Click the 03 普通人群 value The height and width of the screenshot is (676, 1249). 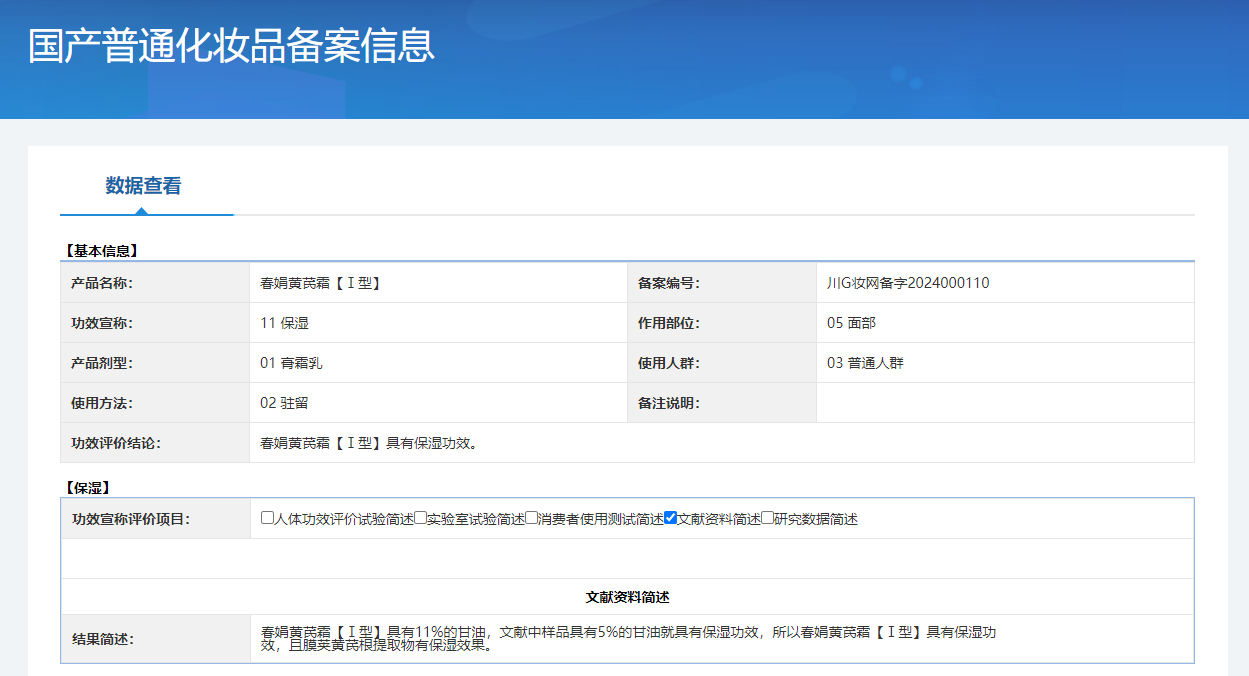point(865,363)
